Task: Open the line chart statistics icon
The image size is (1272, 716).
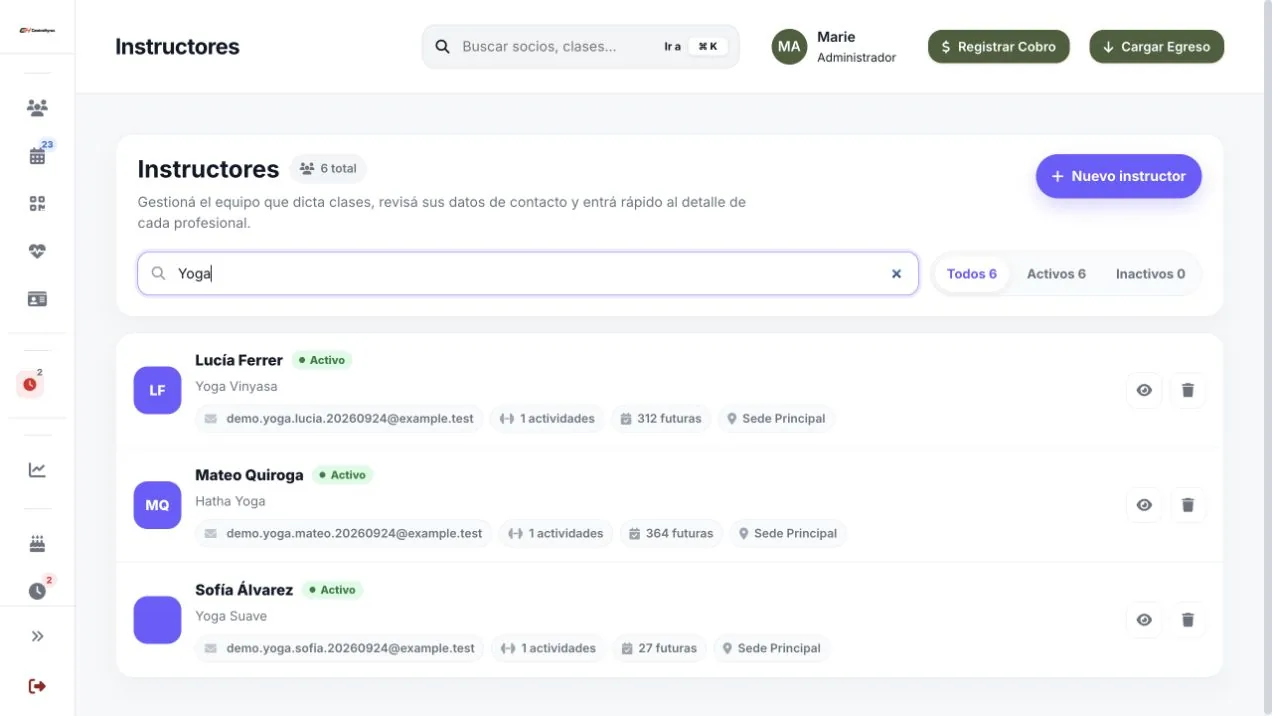Action: [37, 469]
